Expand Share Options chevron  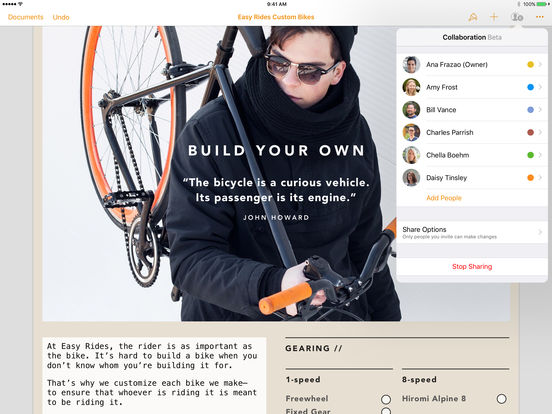(540, 232)
